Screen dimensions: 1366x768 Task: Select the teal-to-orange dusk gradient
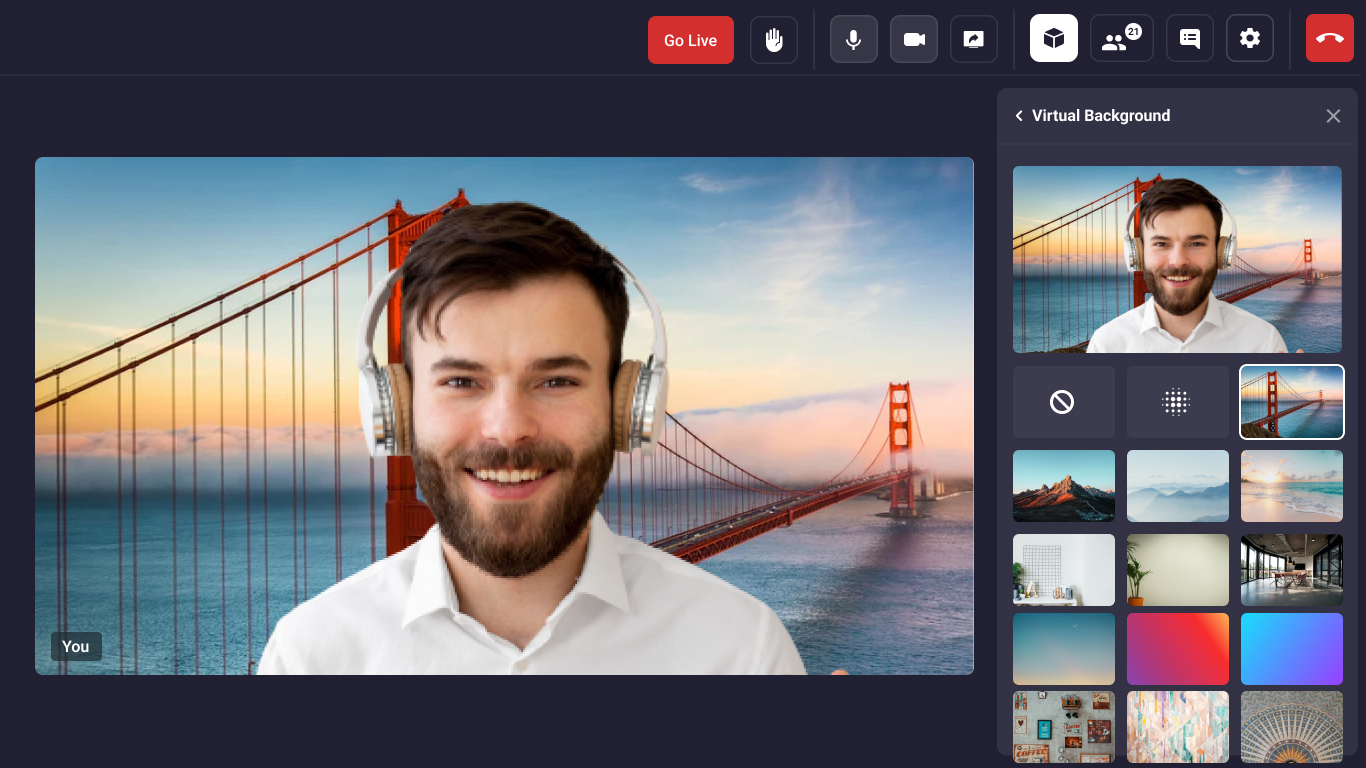pos(1064,649)
